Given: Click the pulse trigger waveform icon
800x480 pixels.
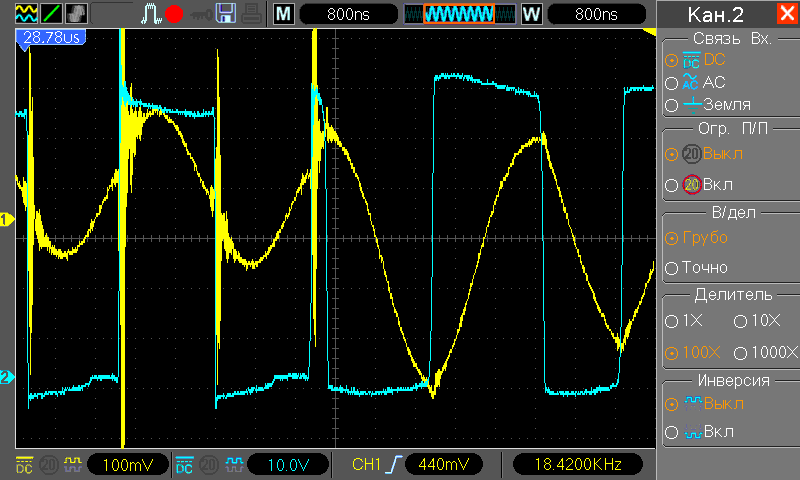Looking at the screenshot, I should click(x=151, y=13).
